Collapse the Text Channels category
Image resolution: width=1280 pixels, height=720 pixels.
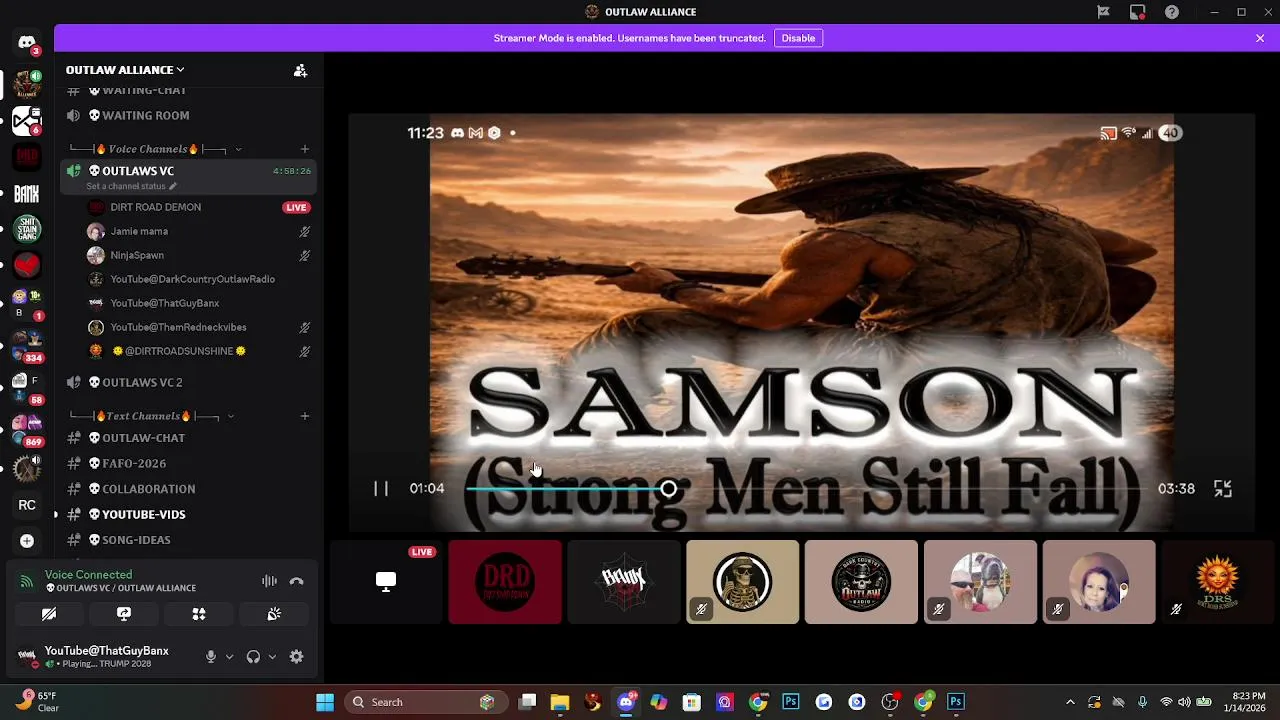[x=152, y=416]
